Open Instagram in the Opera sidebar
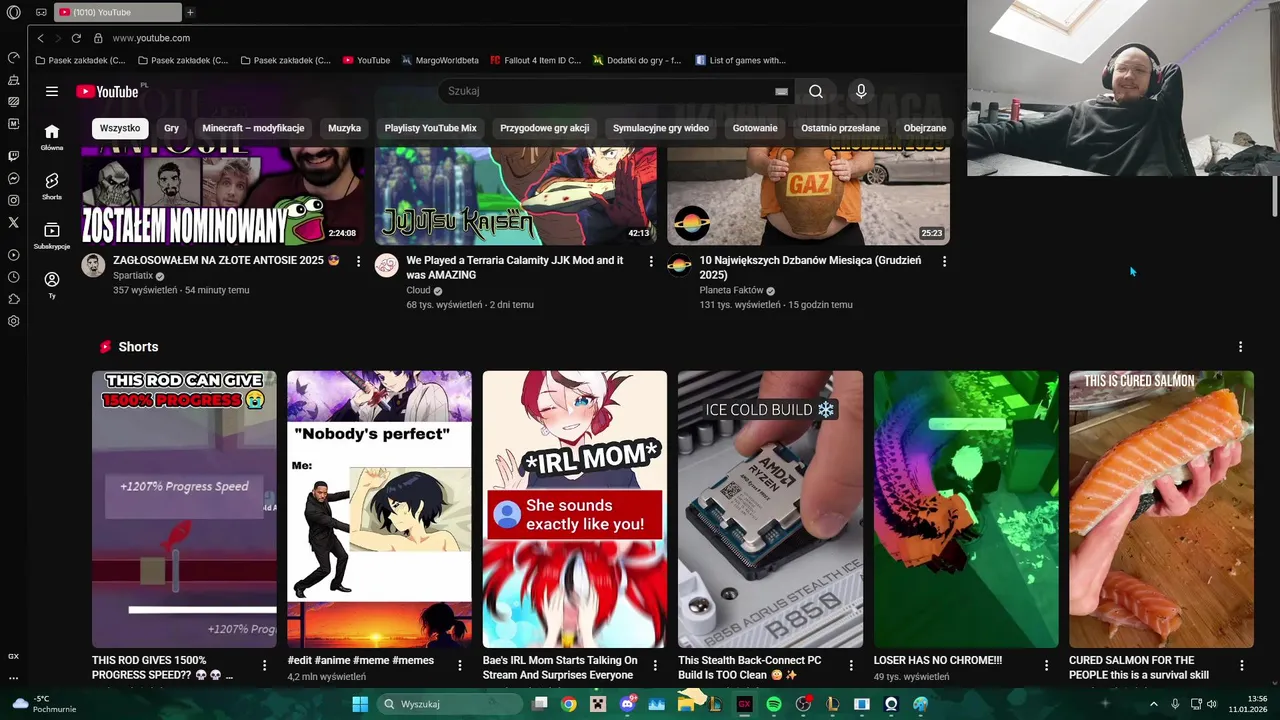 tap(14, 200)
